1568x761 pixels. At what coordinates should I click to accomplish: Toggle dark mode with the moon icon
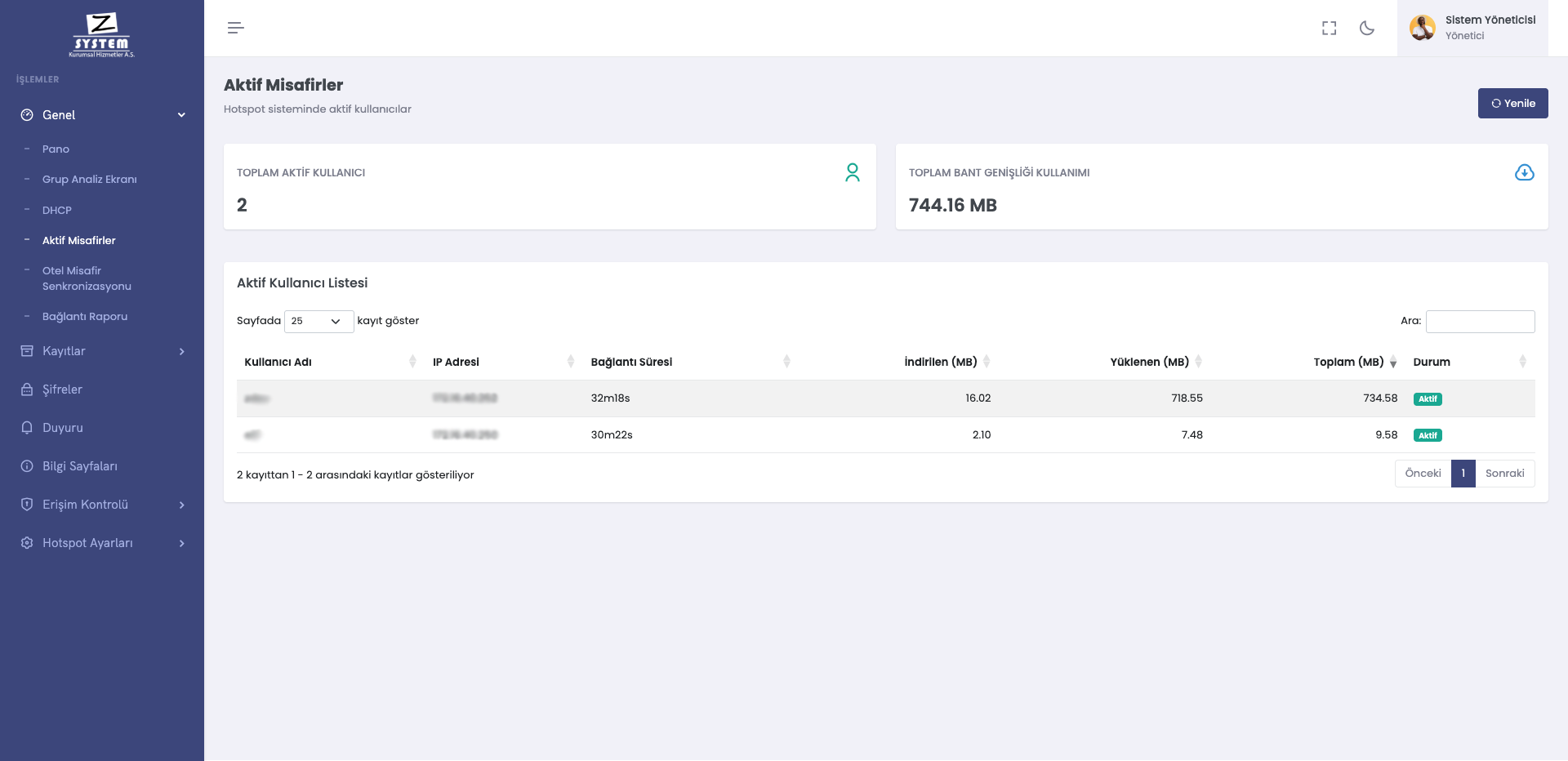[x=1366, y=28]
